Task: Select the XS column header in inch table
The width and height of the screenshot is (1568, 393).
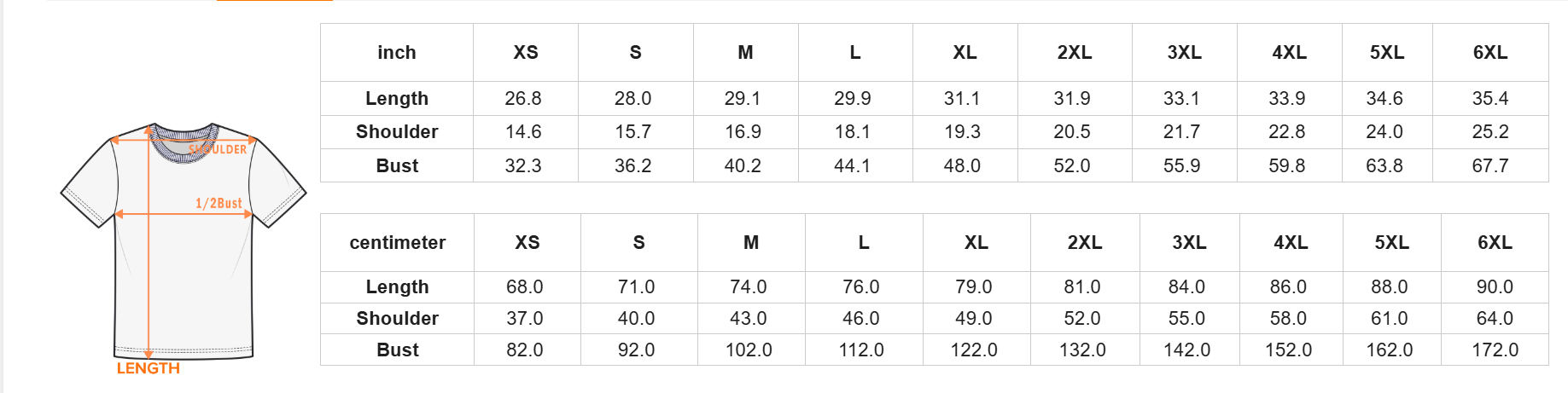Action: tap(526, 53)
